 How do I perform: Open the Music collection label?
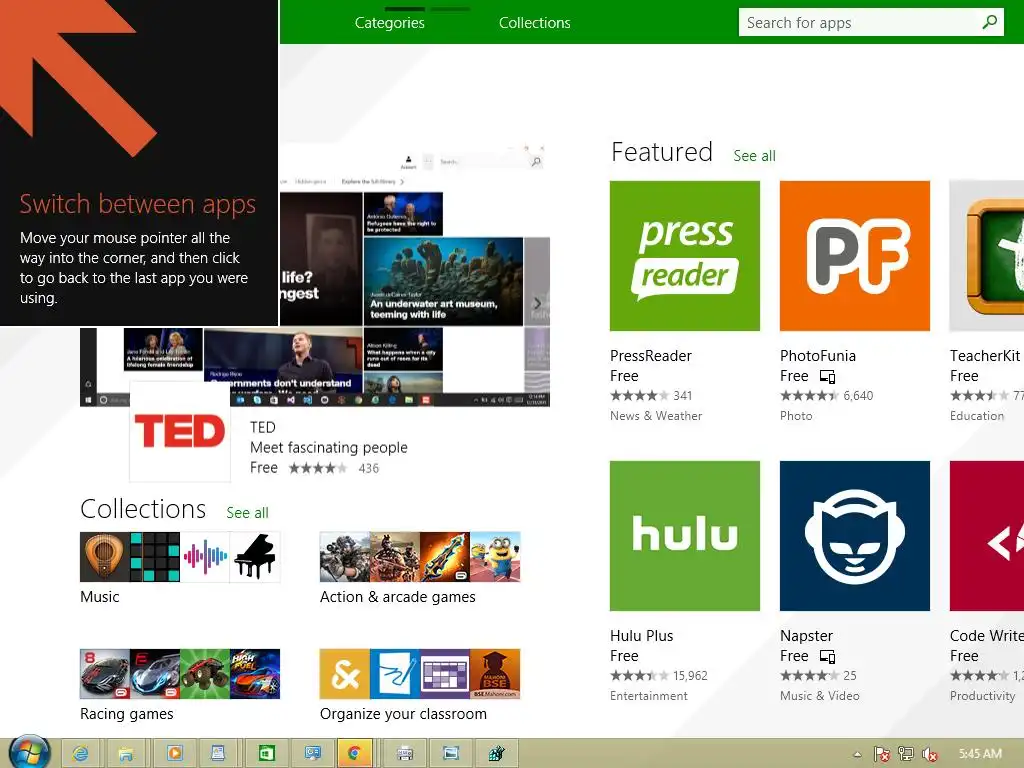(100, 597)
